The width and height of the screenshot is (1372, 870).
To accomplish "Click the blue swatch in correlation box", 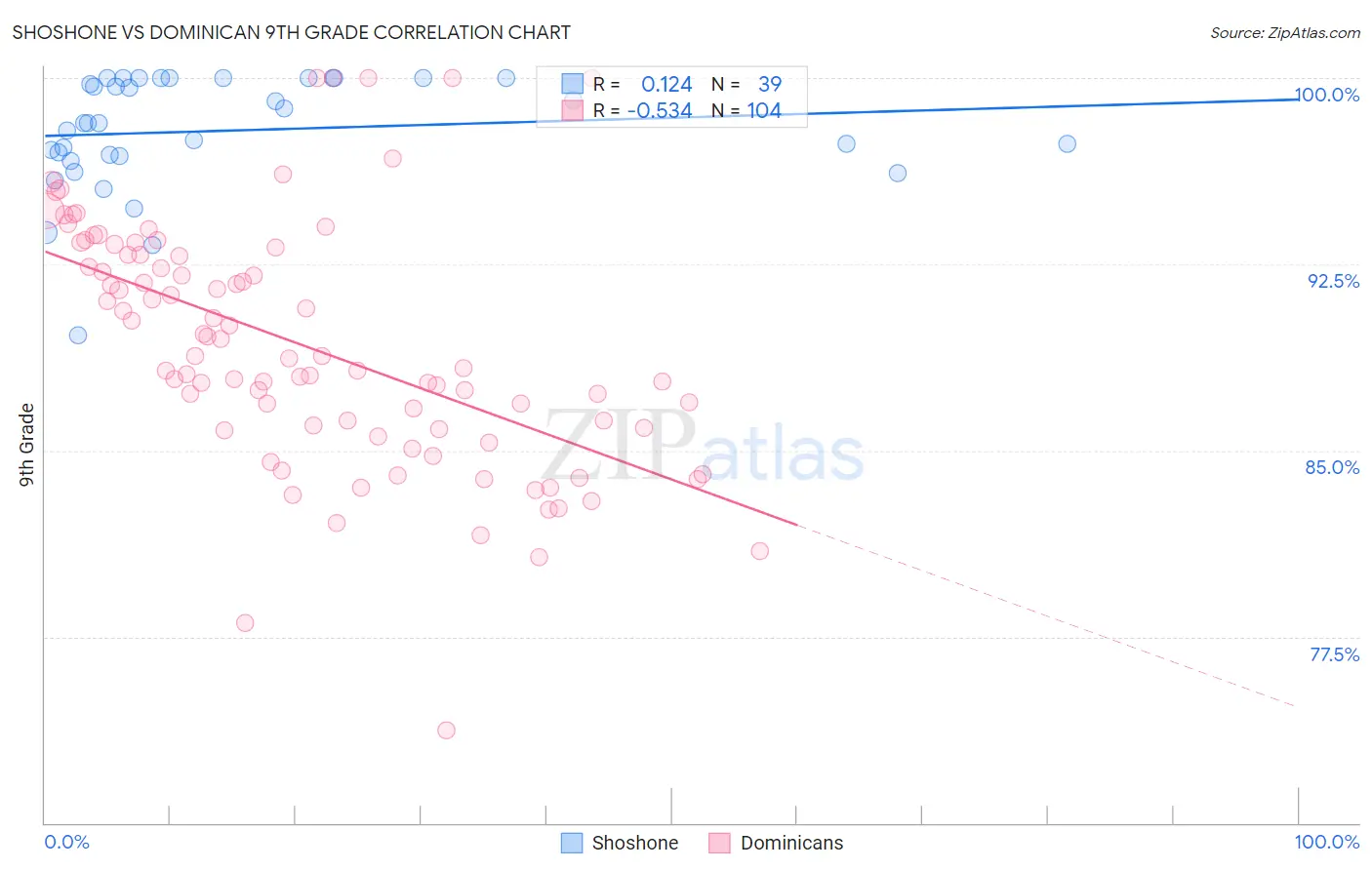I will [x=572, y=84].
